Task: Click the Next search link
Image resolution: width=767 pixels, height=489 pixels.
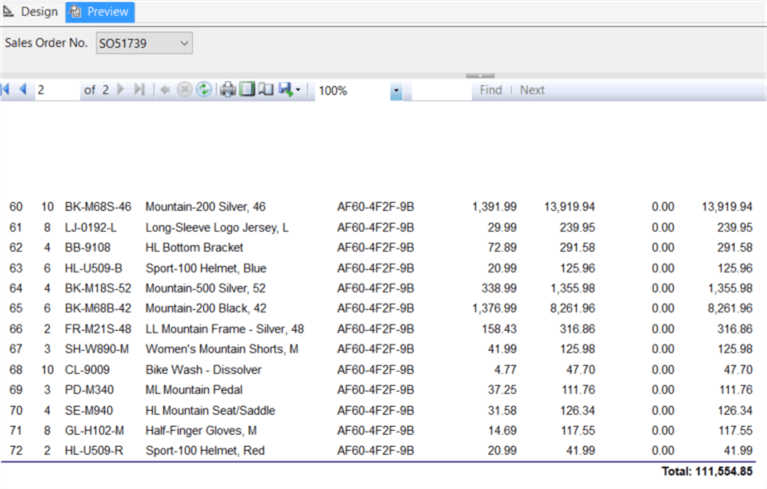Action: [x=532, y=90]
